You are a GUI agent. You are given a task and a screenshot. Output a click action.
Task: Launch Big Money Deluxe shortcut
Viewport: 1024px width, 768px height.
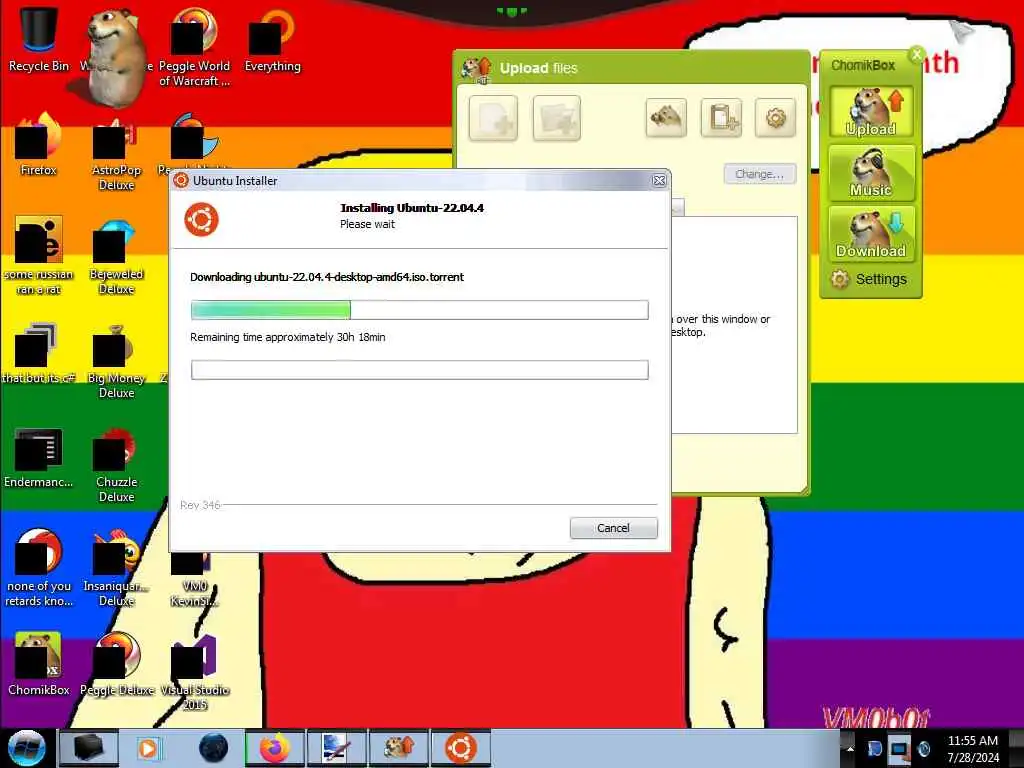116,360
